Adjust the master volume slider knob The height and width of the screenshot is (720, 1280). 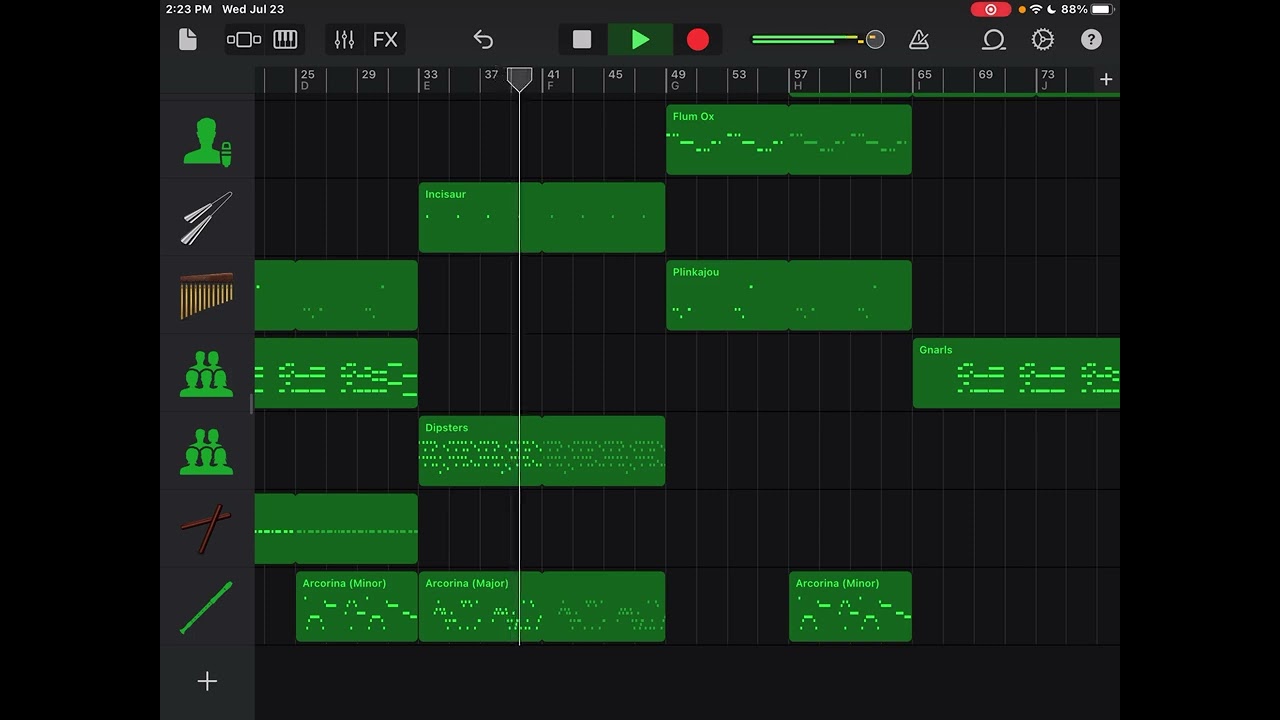point(875,39)
